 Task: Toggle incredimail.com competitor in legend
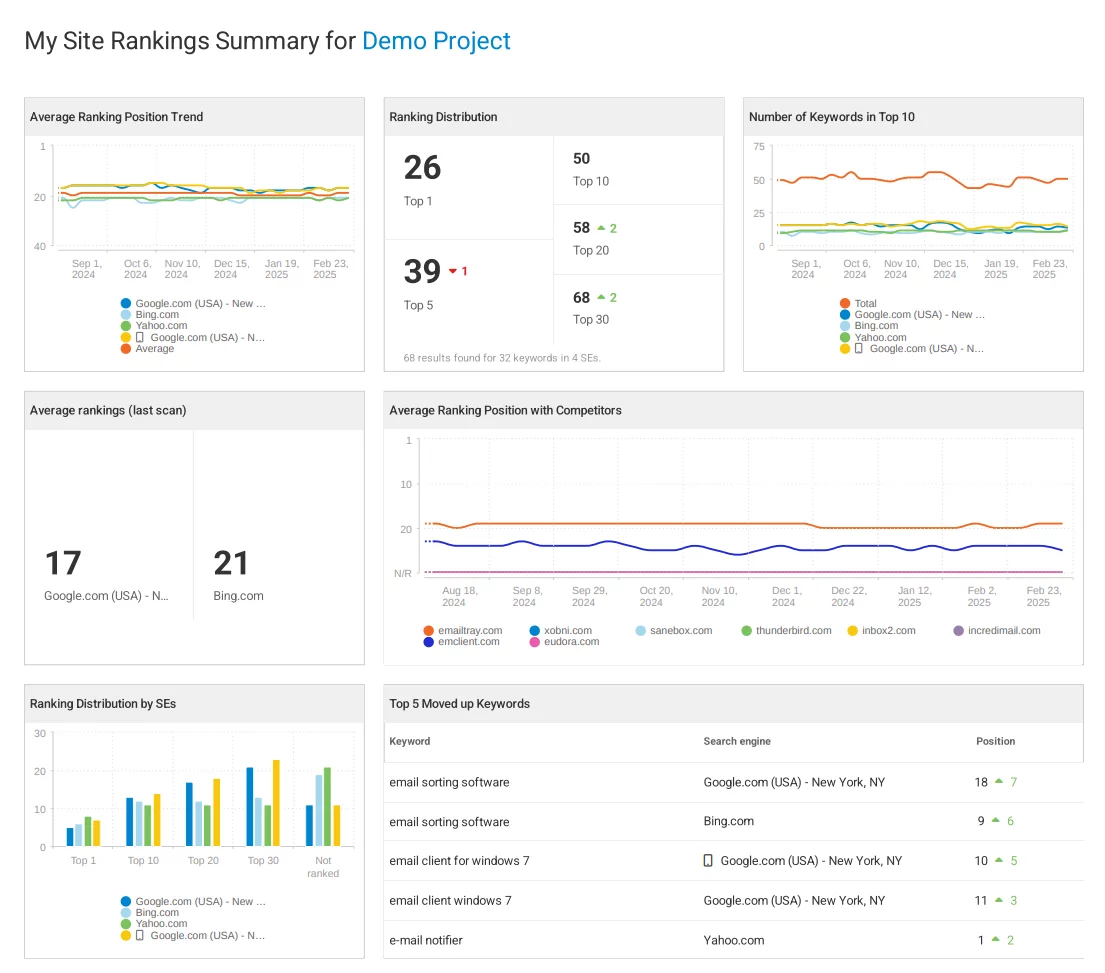click(x=996, y=631)
